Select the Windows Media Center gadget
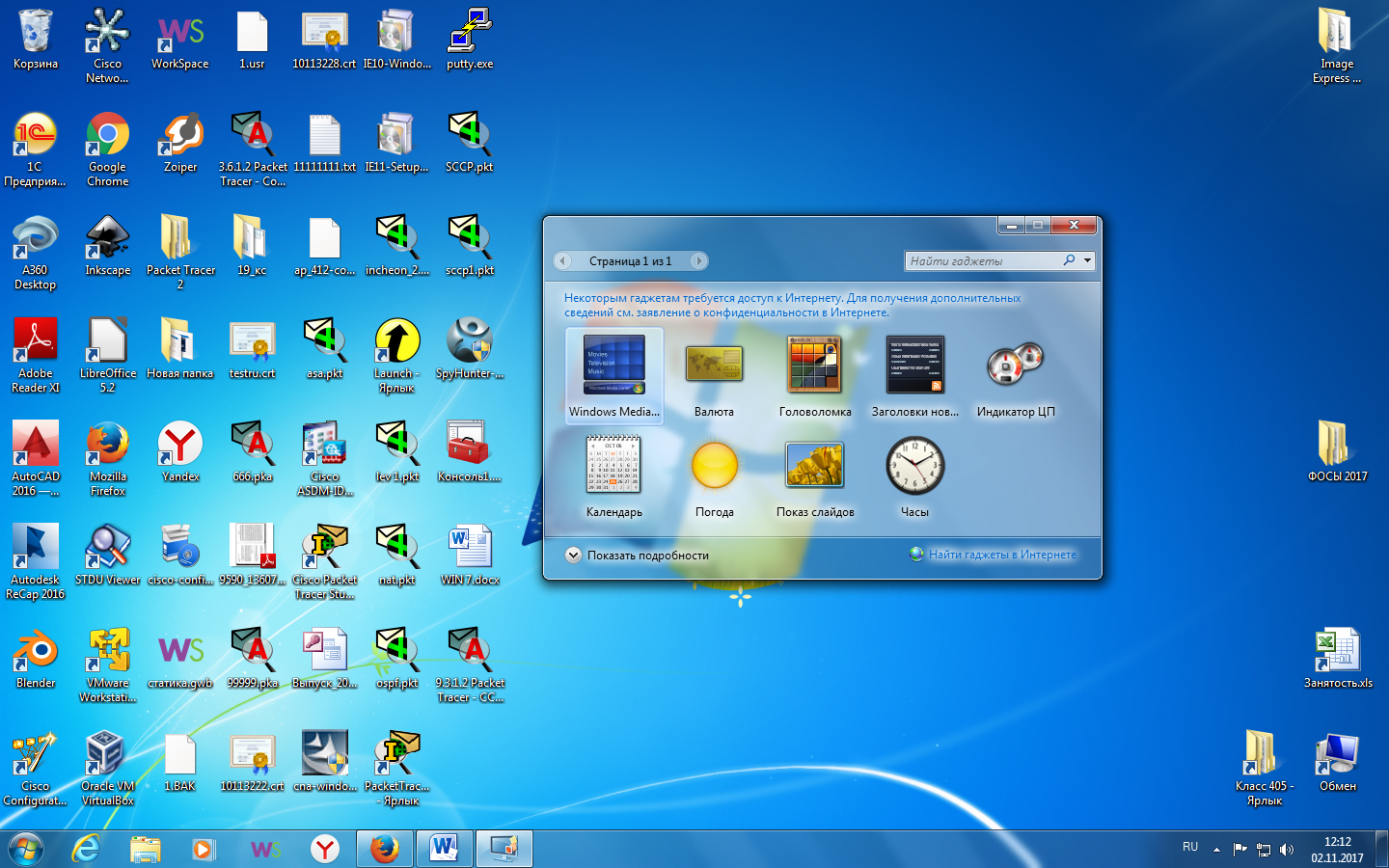Image resolution: width=1389 pixels, height=868 pixels. point(614,375)
